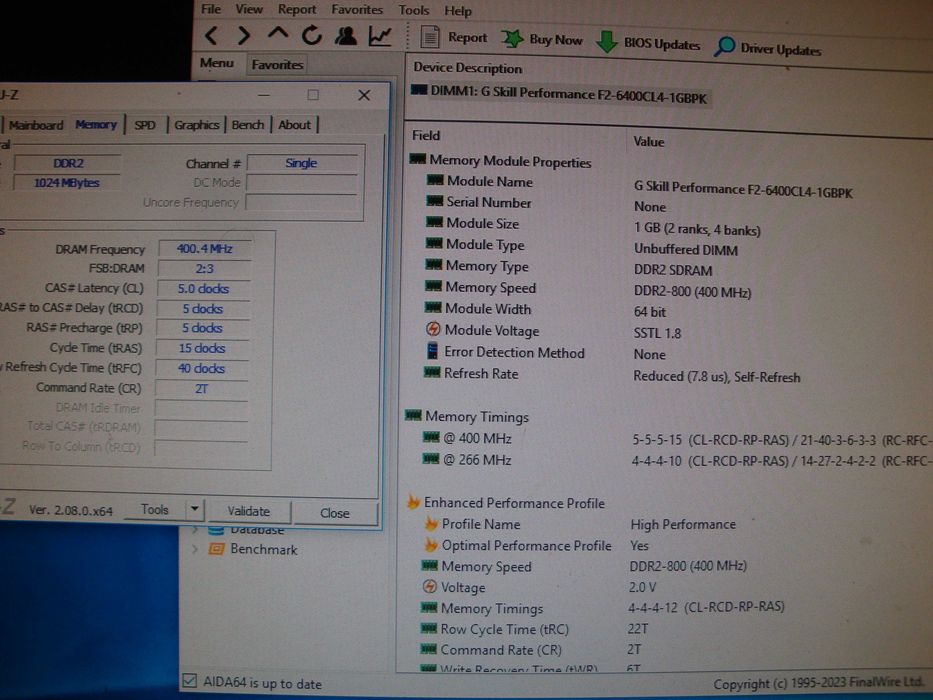
Task: Click the AIDA64 up arrow icon
Action: 277,34
